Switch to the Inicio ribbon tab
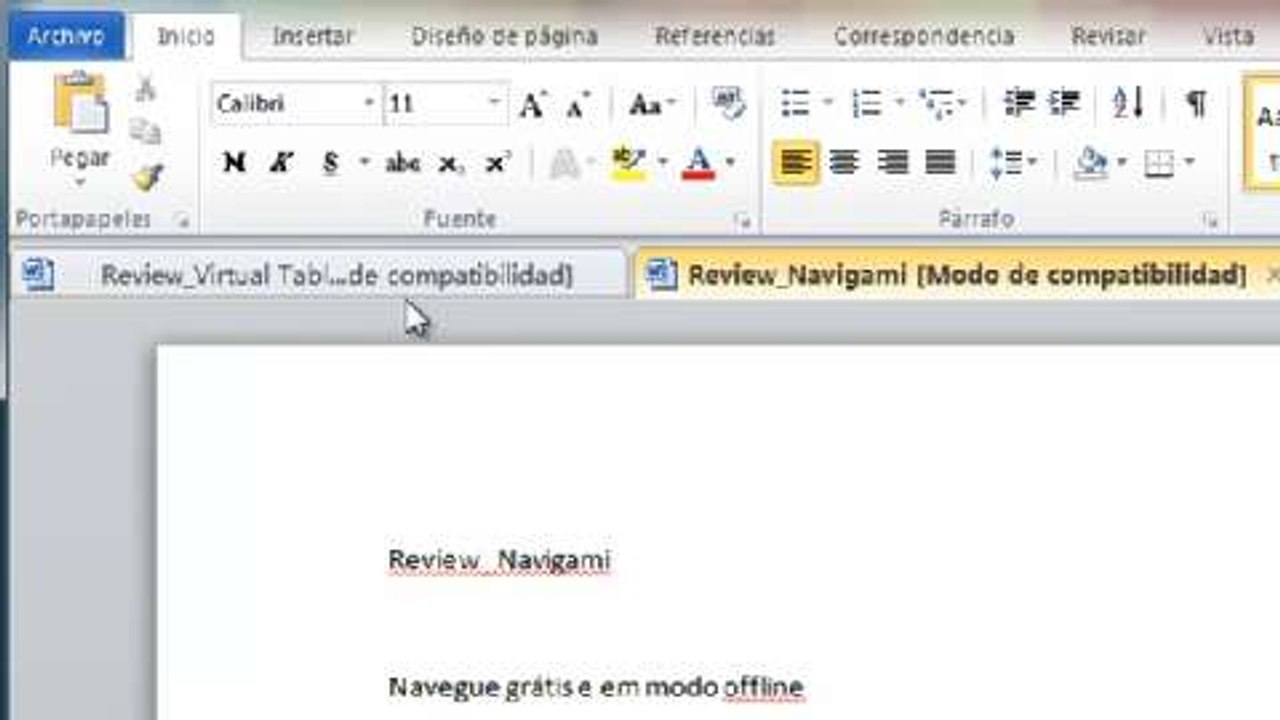Image resolution: width=1280 pixels, height=720 pixels. (x=186, y=37)
